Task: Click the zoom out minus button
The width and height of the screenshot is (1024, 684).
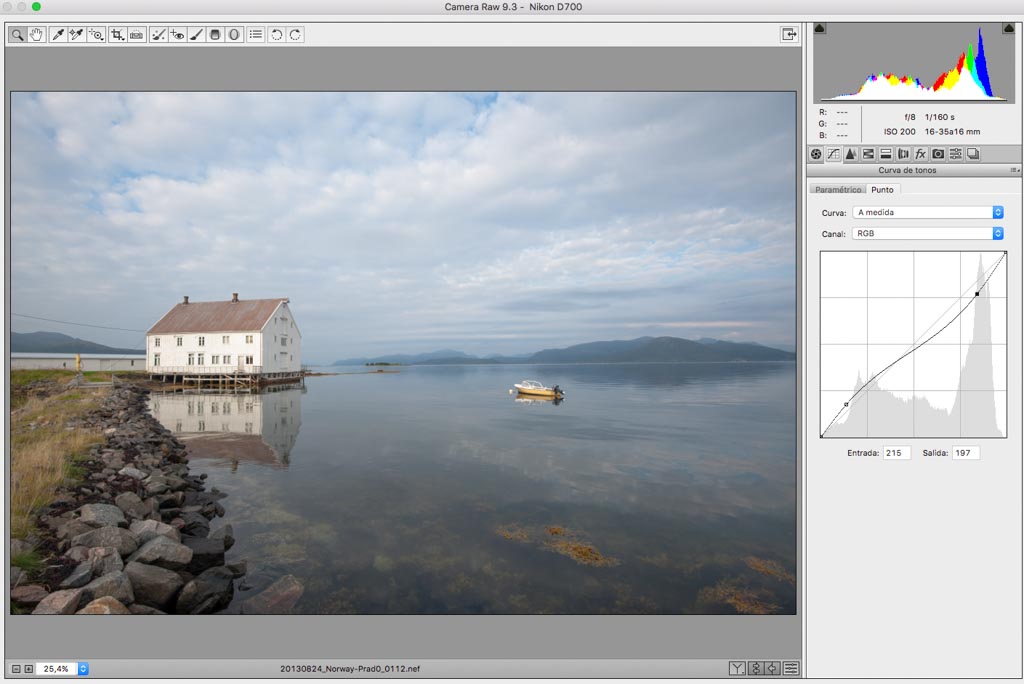Action: pyautogui.click(x=16, y=668)
